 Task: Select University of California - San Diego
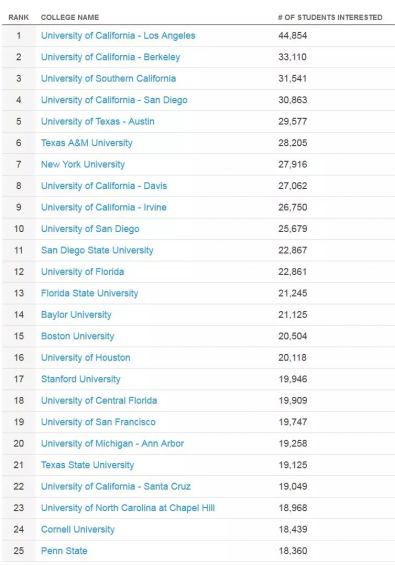(x=114, y=100)
